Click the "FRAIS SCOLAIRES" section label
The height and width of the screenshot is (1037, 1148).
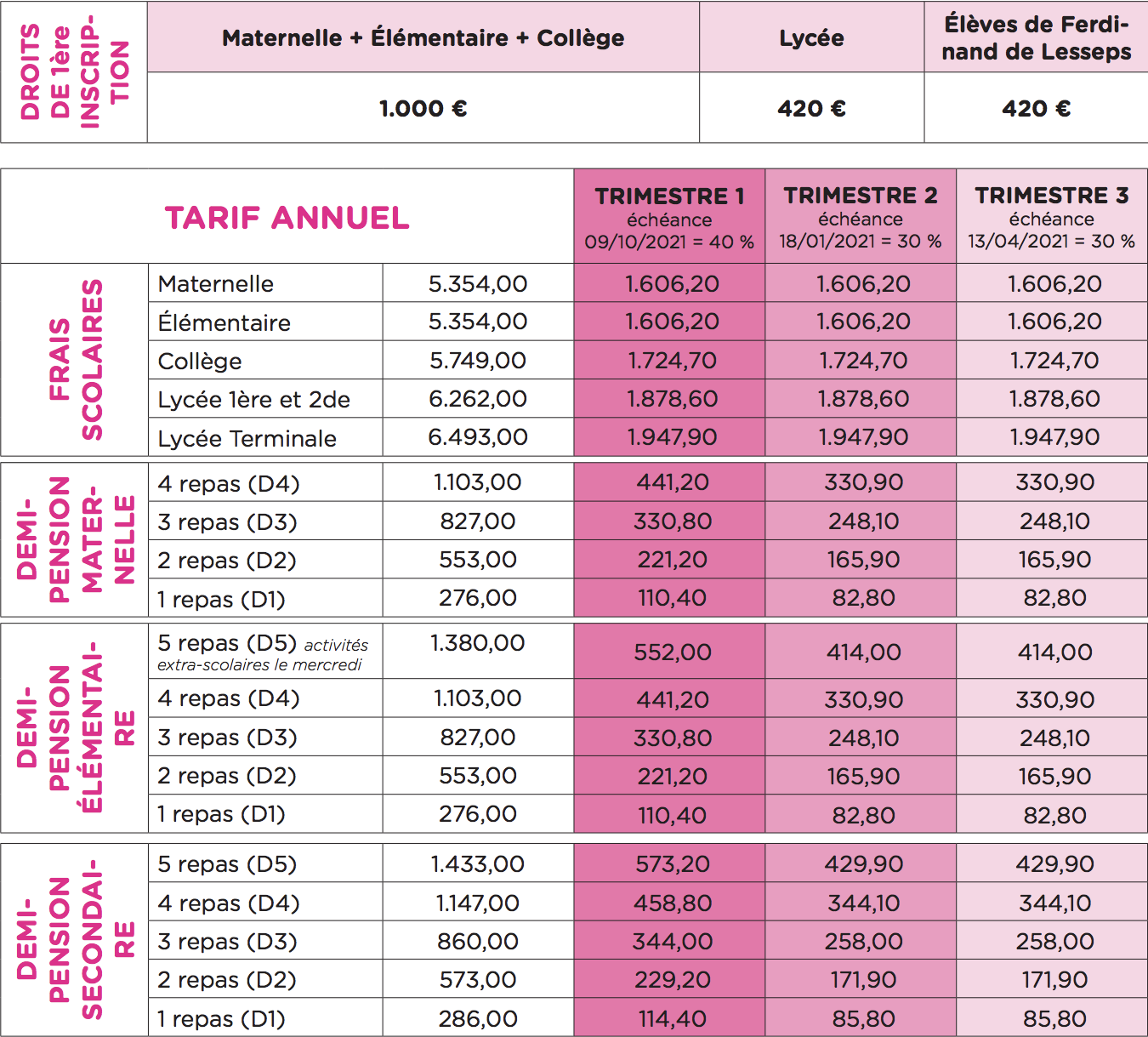[x=75, y=360]
